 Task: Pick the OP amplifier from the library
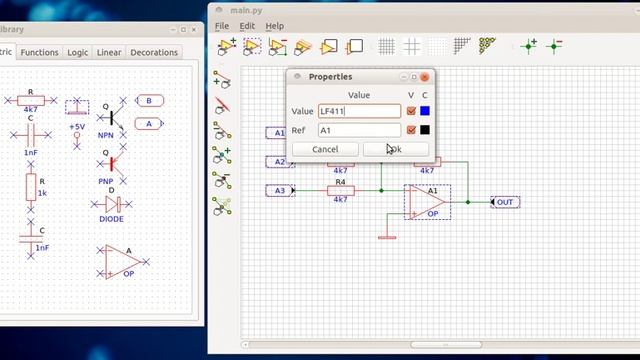[122, 262]
